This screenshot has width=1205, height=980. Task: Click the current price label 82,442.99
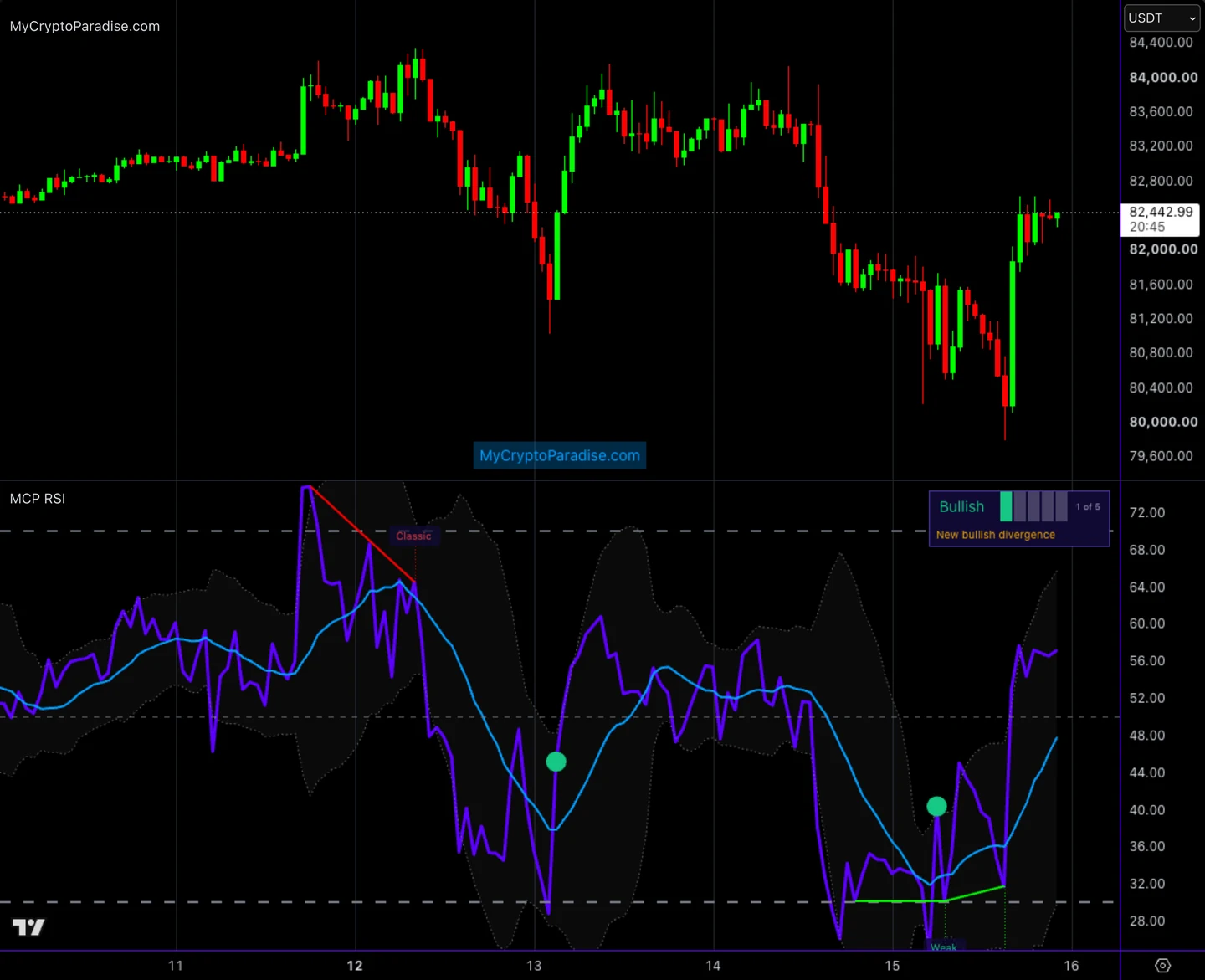1161,212
